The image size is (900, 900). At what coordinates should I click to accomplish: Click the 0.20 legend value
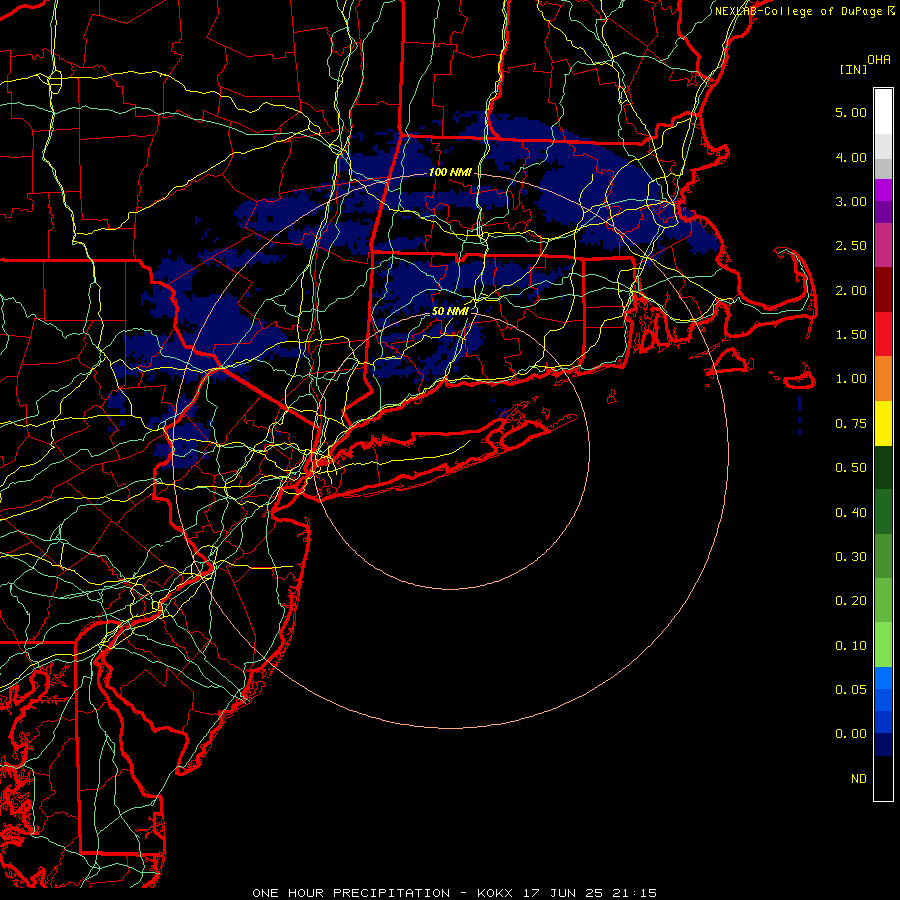click(851, 601)
